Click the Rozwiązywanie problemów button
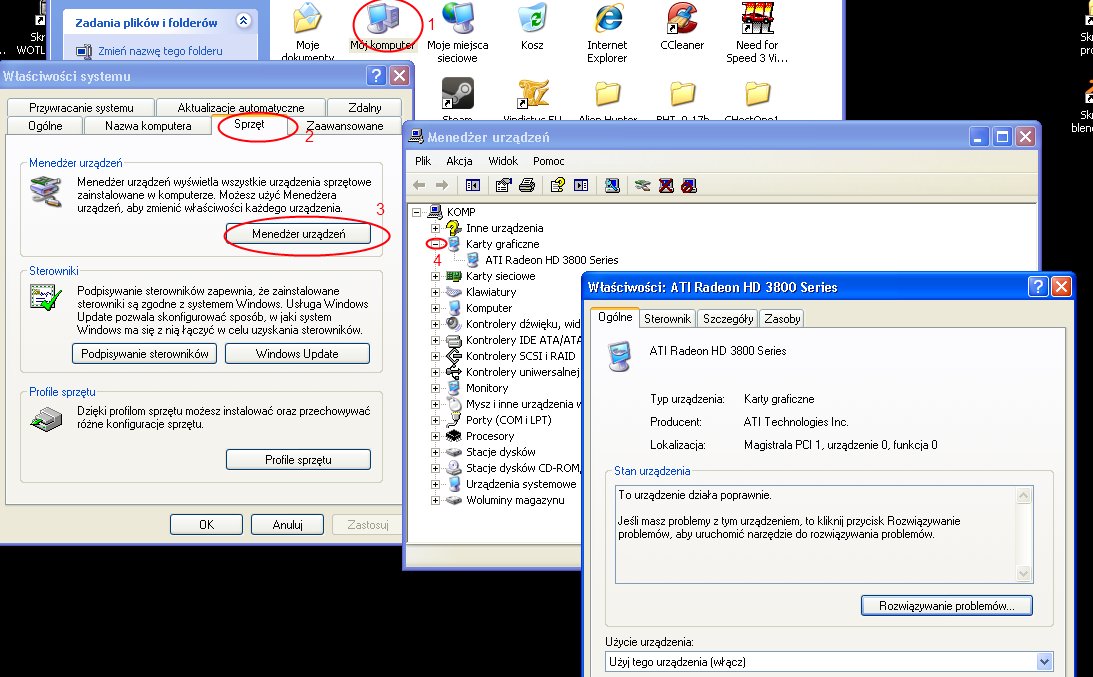 coord(946,606)
